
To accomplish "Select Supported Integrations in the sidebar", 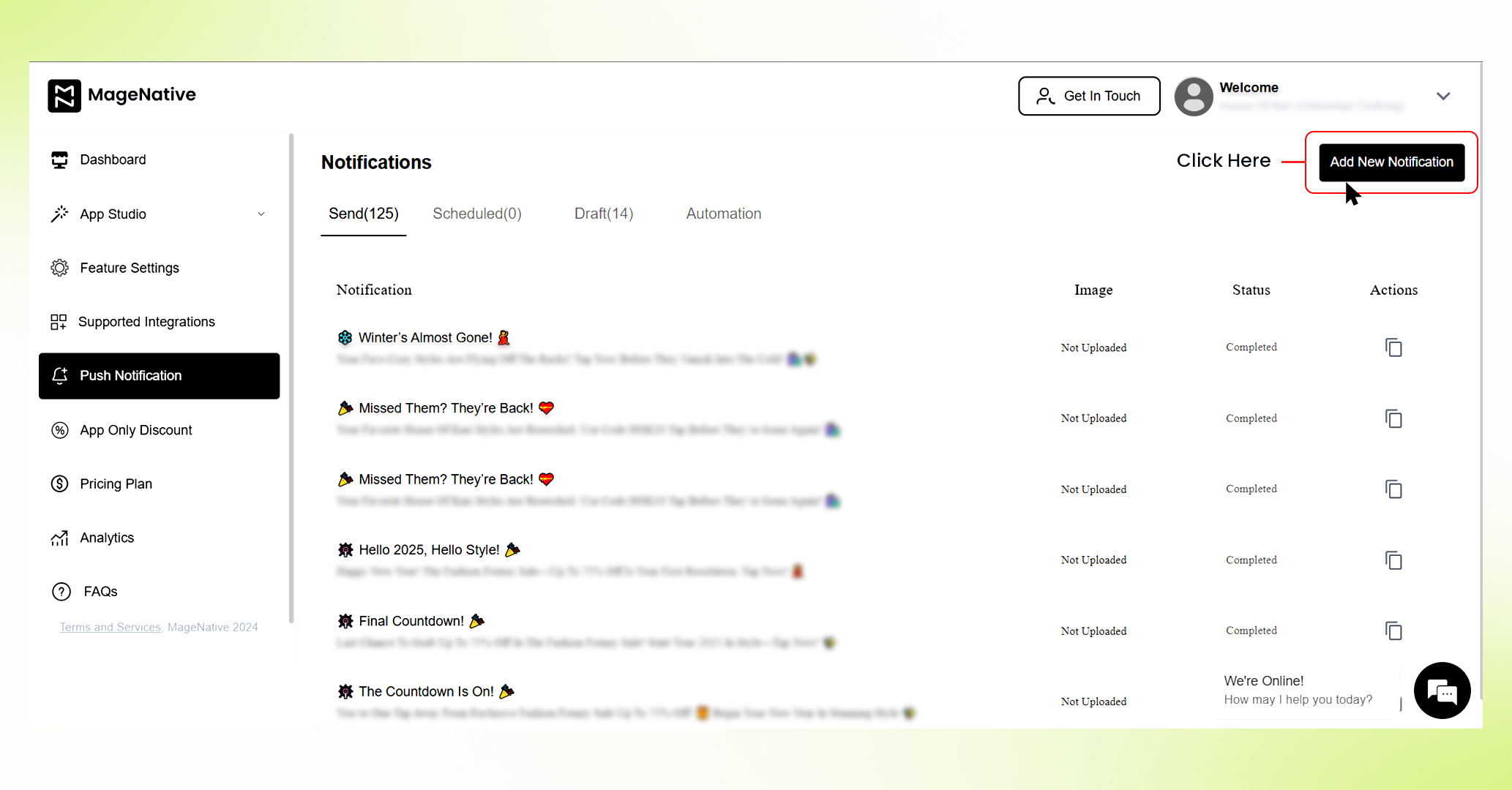I will click(x=146, y=322).
